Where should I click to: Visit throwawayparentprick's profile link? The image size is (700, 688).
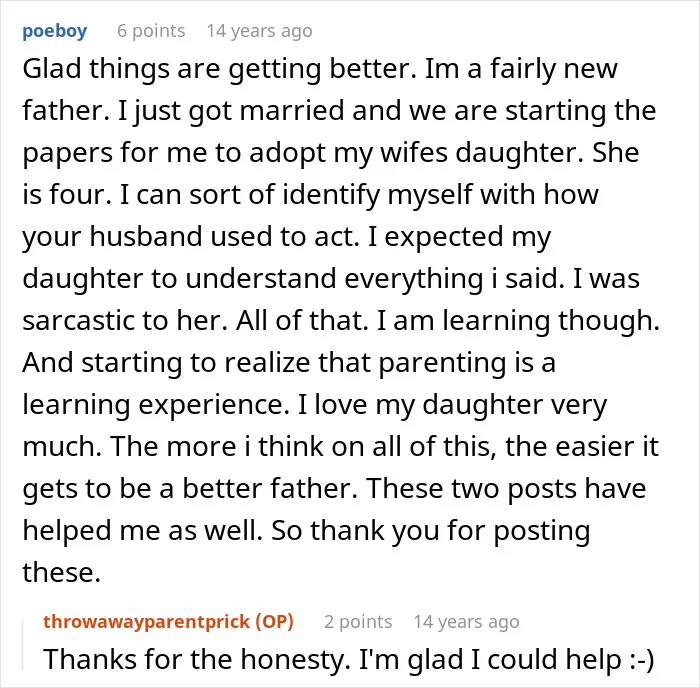[x=146, y=621]
